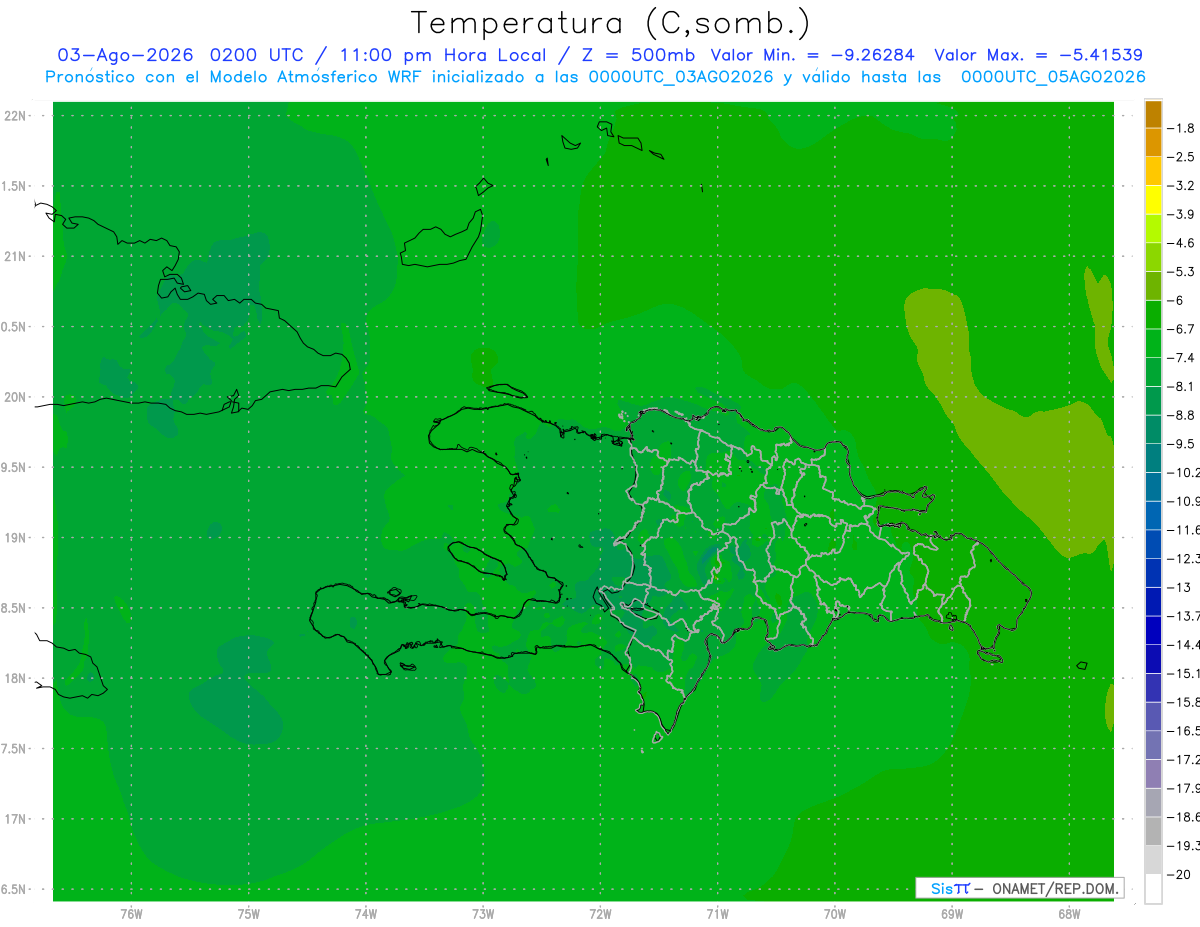This screenshot has width=1200, height=927.
Task: Click the -9.5 colorbar label
Action: click(x=1182, y=444)
